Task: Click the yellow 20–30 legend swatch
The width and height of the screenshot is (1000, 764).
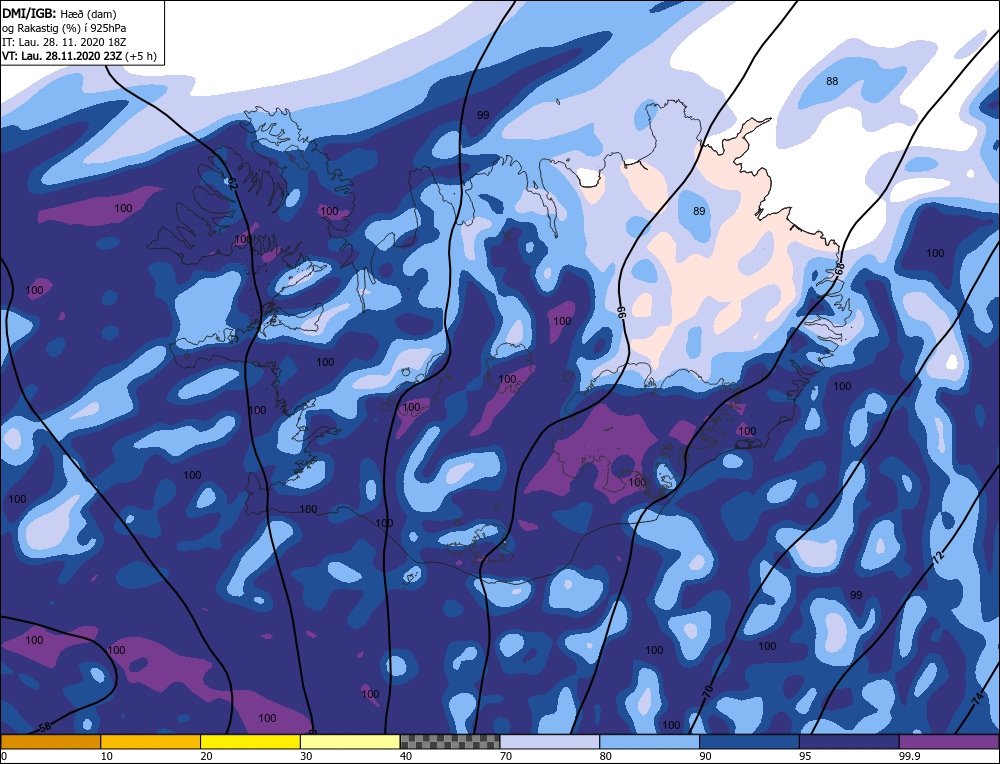Action: coord(251,742)
